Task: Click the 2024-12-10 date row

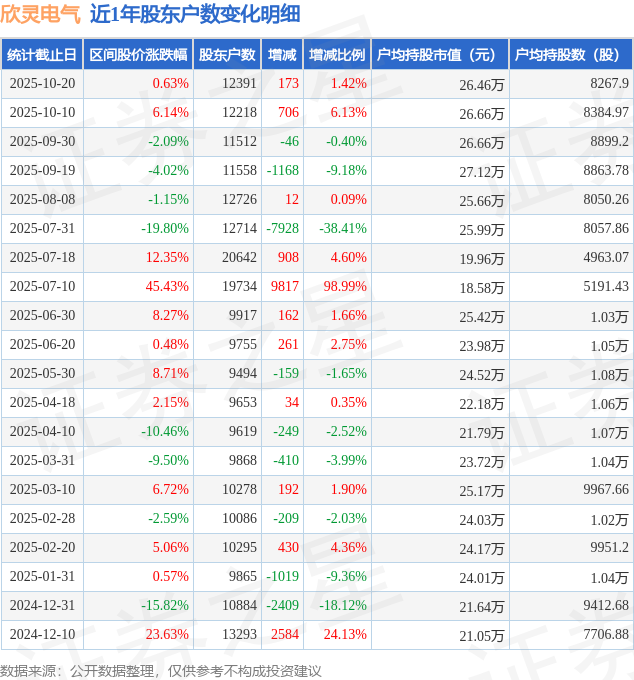Action: click(41, 635)
